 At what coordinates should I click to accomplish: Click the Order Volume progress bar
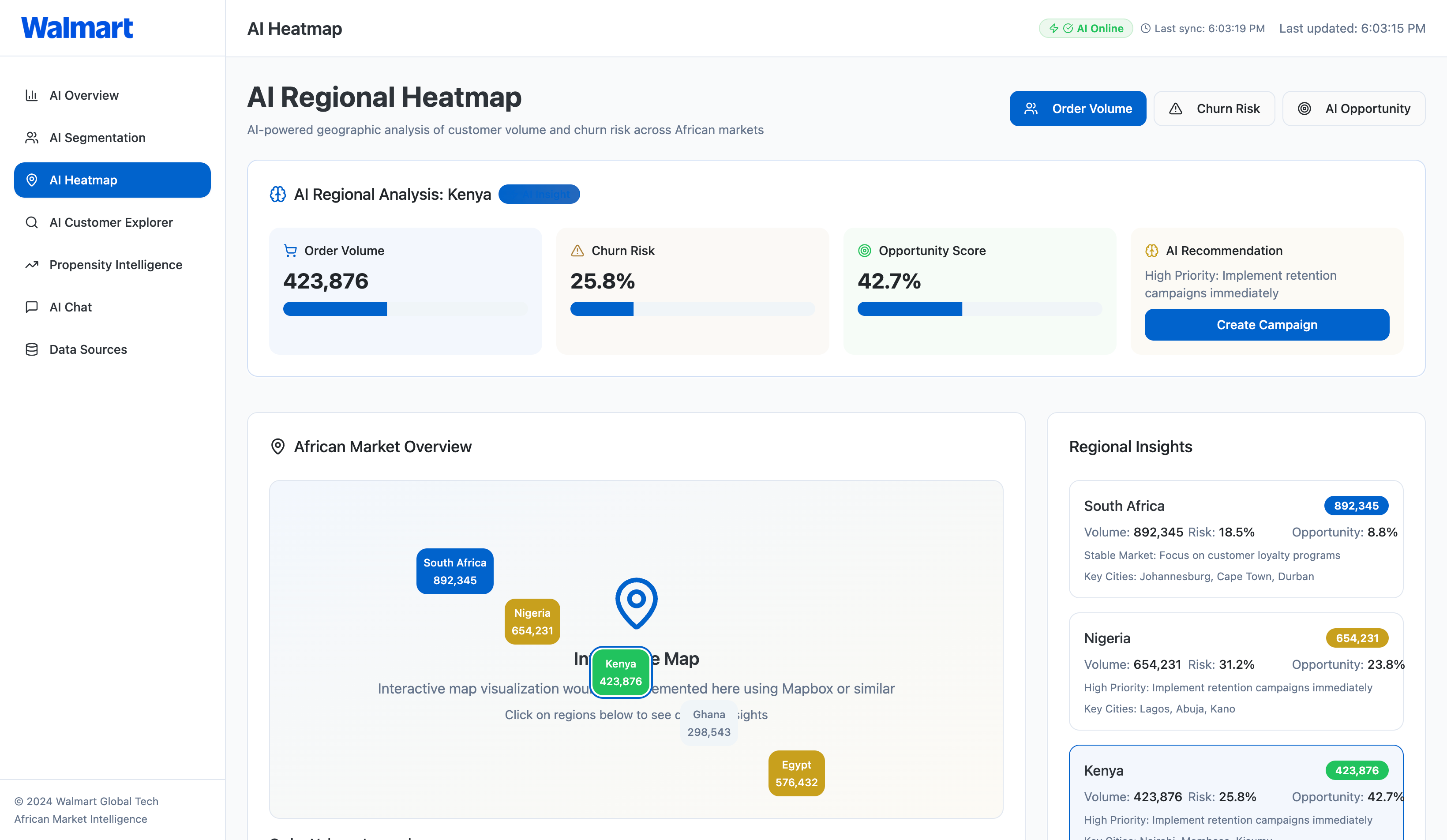[405, 309]
